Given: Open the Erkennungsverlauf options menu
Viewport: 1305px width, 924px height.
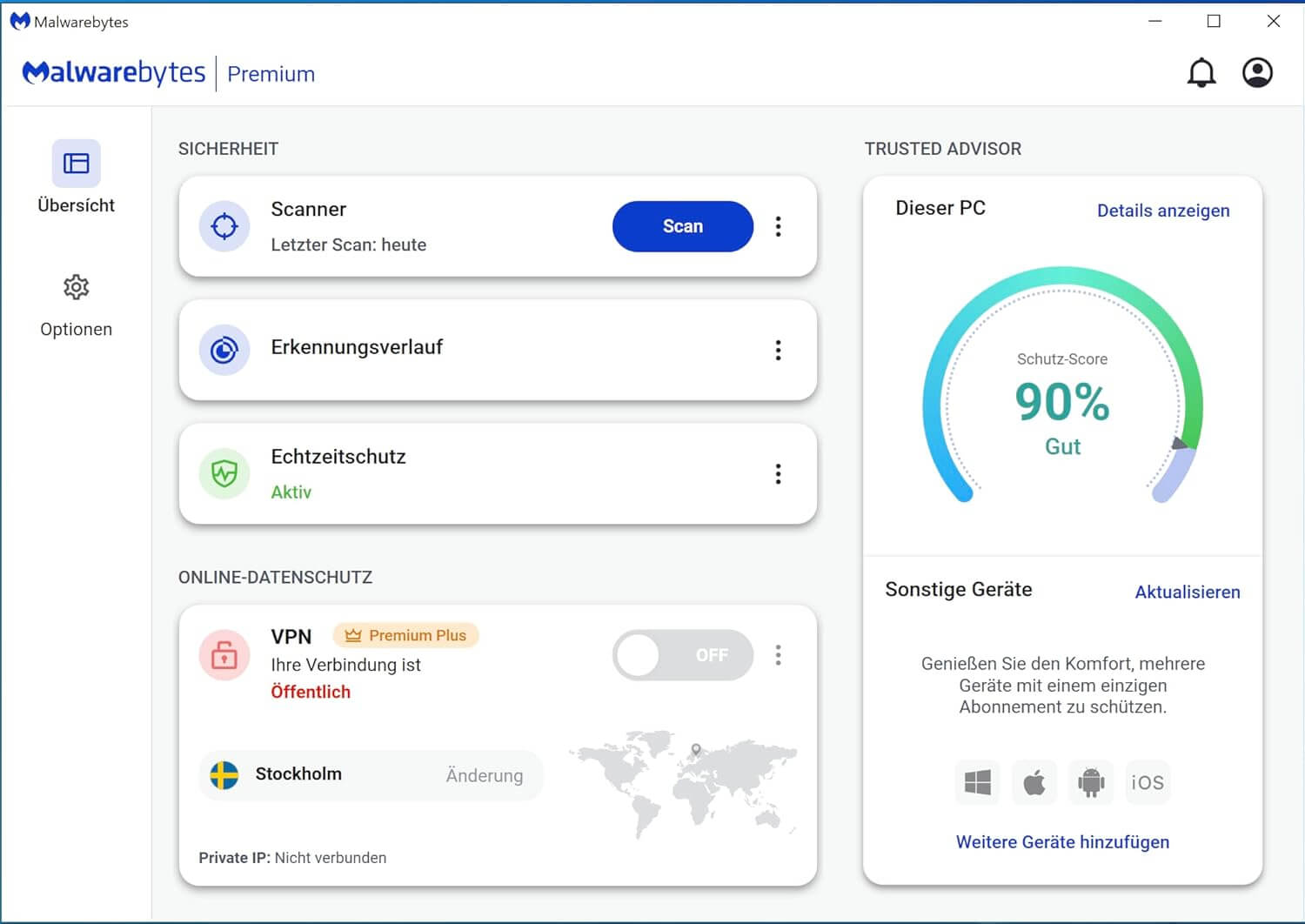Looking at the screenshot, I should [778, 350].
